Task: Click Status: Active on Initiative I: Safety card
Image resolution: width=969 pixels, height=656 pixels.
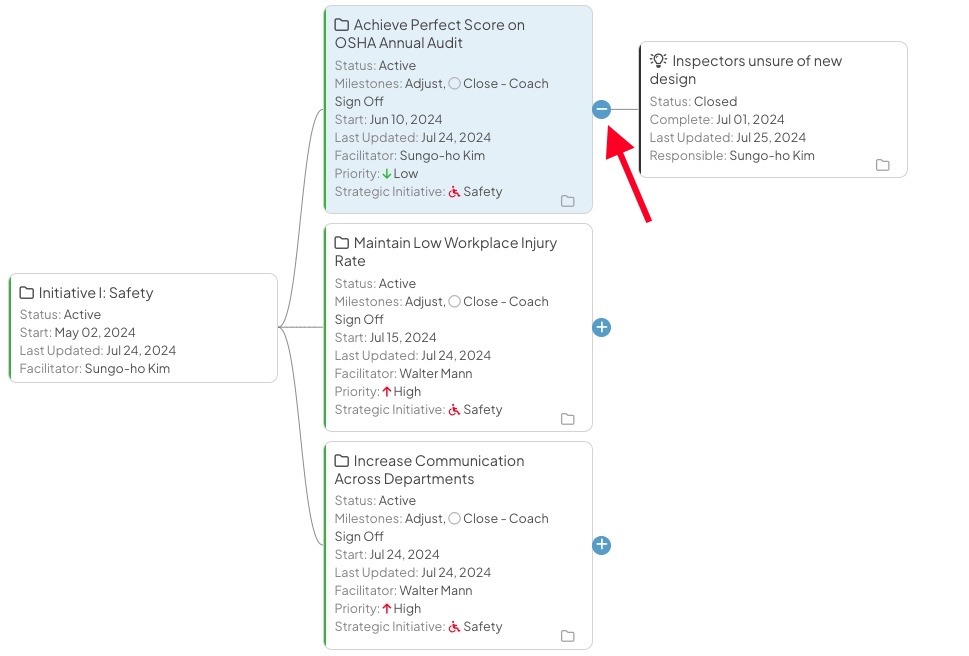Action: tap(61, 314)
